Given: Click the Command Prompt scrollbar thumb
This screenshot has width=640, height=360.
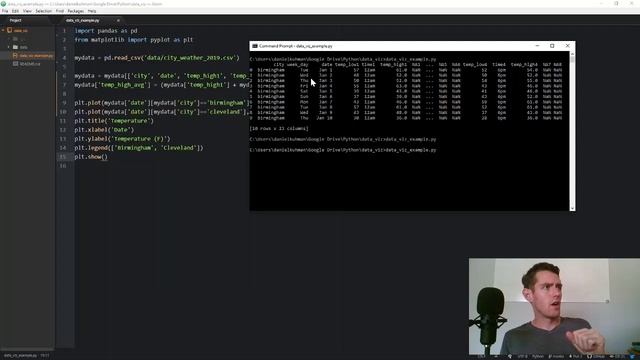Looking at the screenshot, I should tap(572, 60).
